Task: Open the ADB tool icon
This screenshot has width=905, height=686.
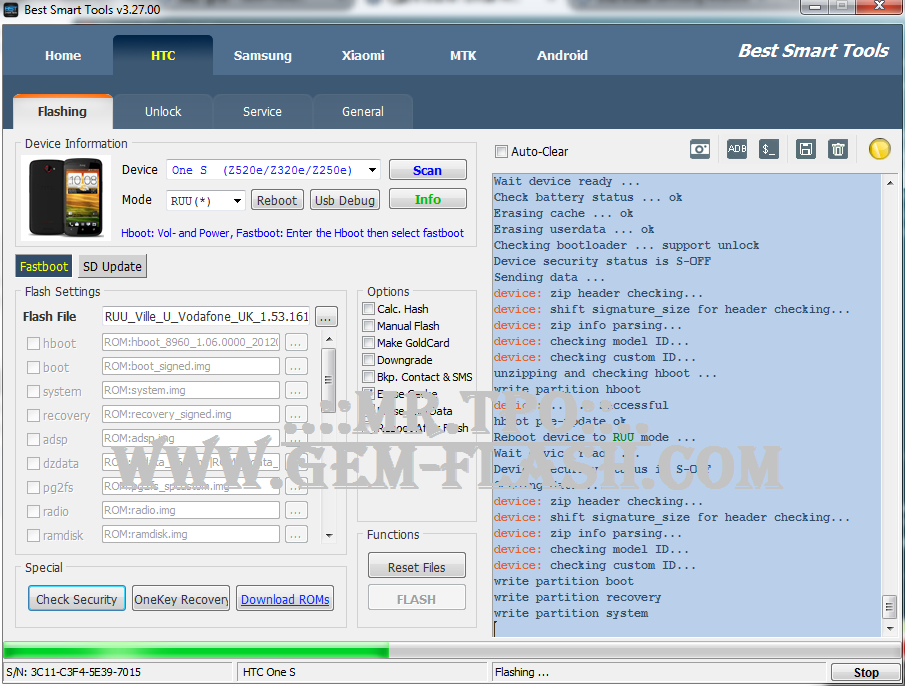Action: 736,149
